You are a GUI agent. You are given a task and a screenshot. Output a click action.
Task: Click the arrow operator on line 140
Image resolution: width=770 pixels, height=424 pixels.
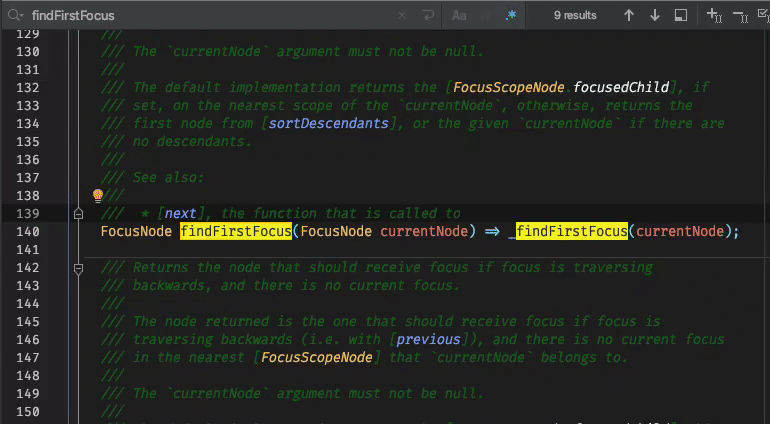click(x=492, y=231)
